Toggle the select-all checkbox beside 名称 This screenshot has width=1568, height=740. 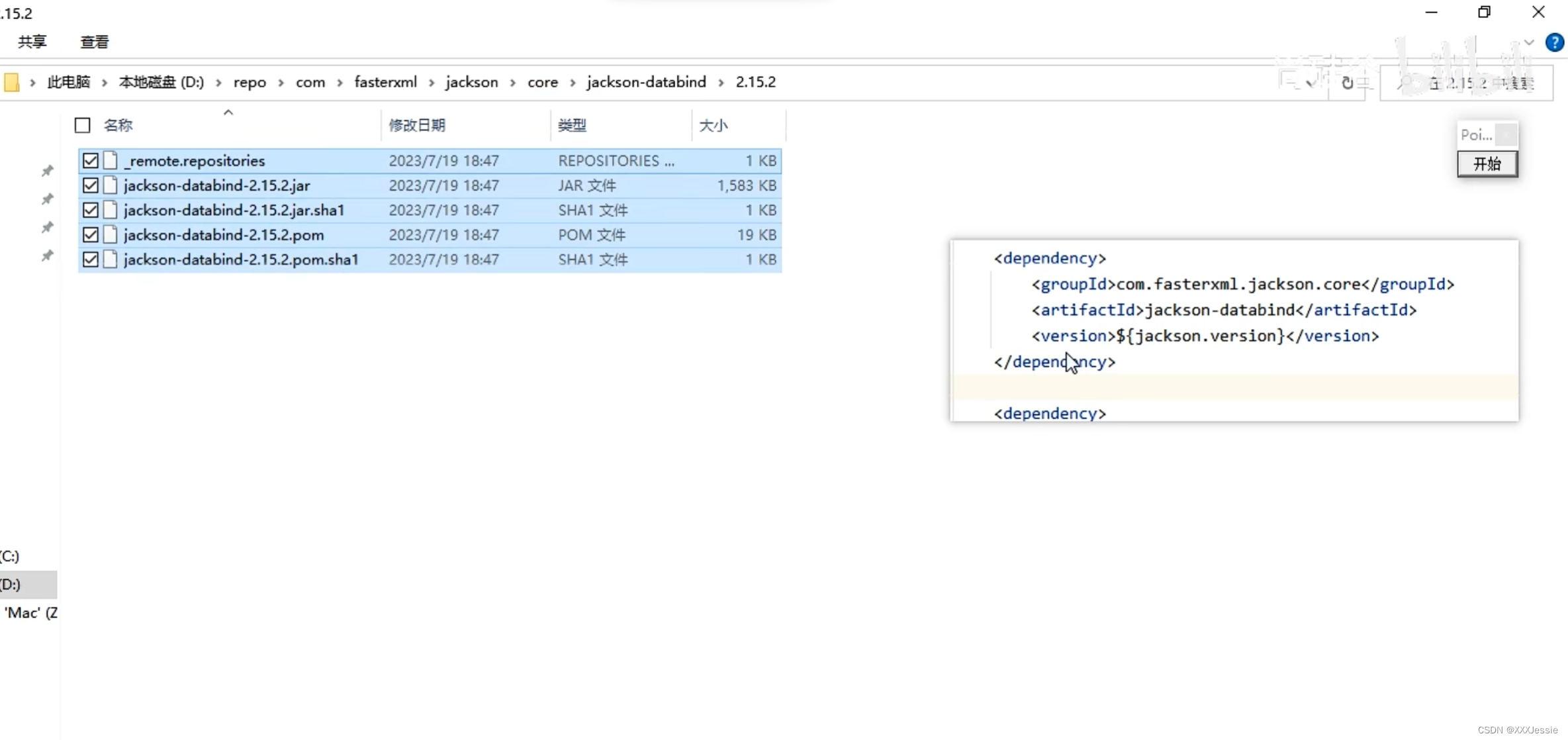click(82, 125)
